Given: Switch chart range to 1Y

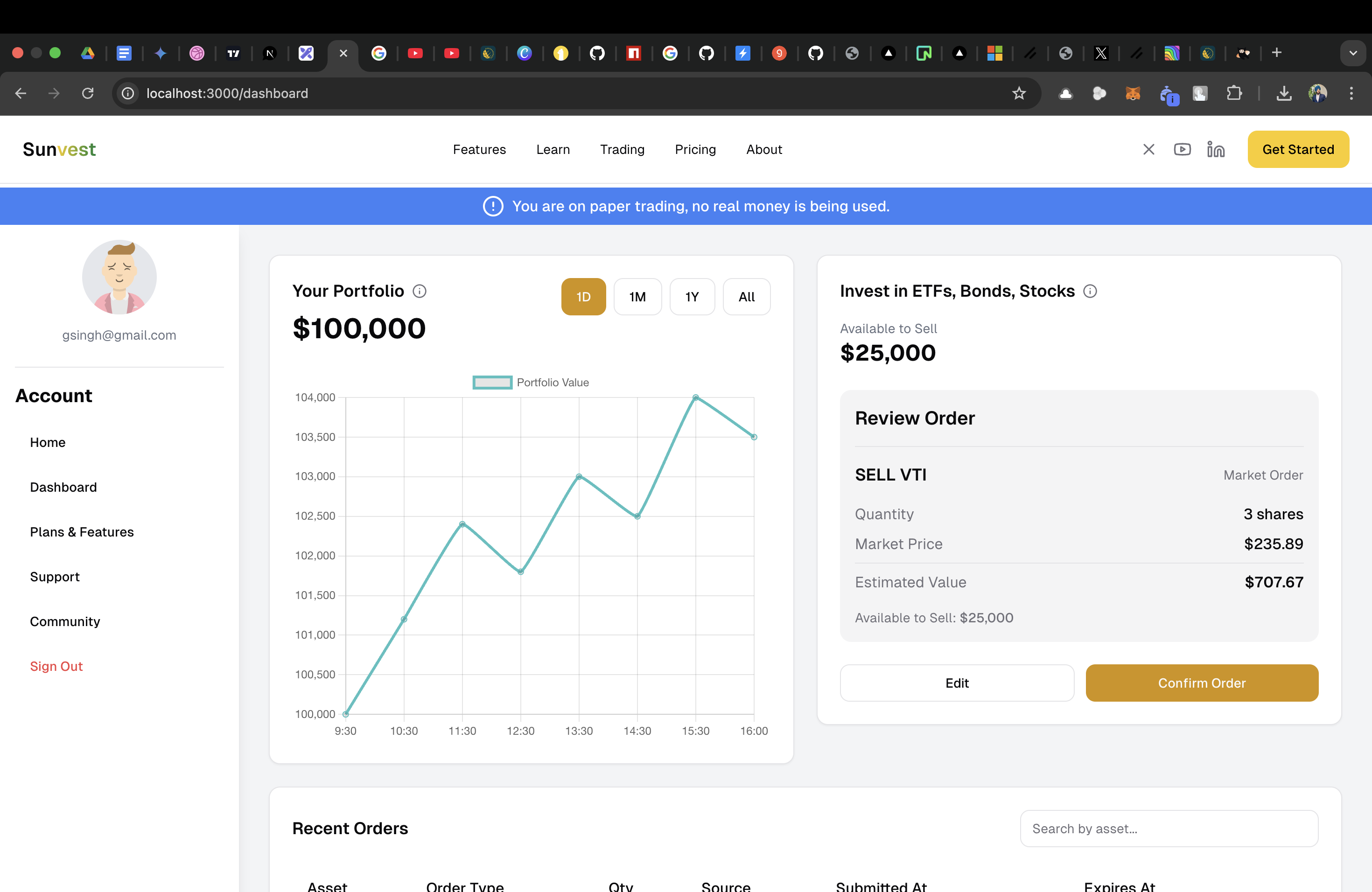Looking at the screenshot, I should tap(692, 297).
